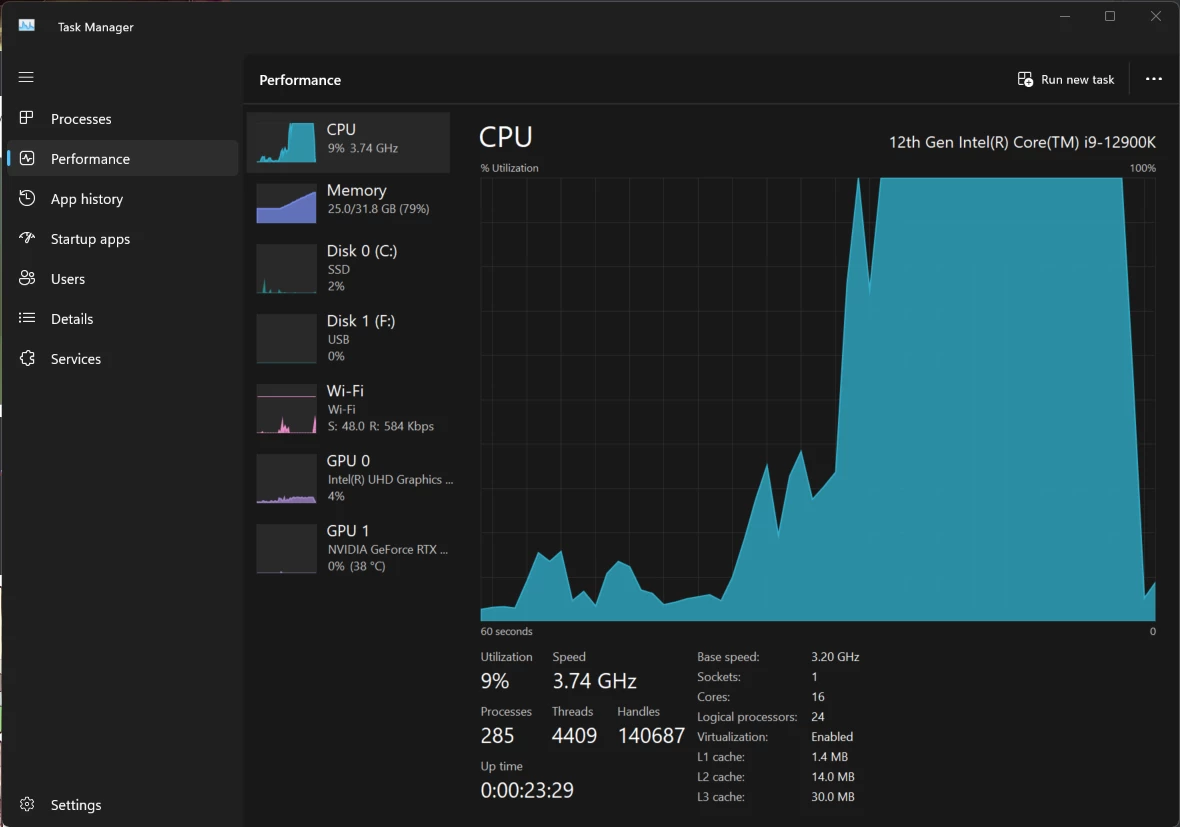Click the CPU resource label
The height and width of the screenshot is (827, 1180).
(341, 129)
